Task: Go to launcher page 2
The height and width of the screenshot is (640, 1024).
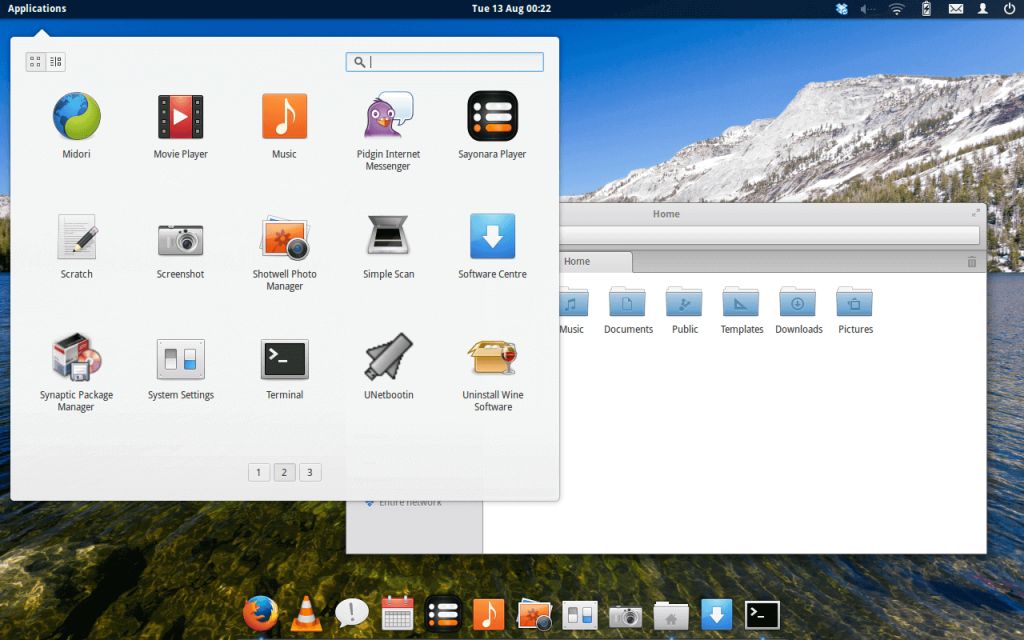Action: click(284, 472)
